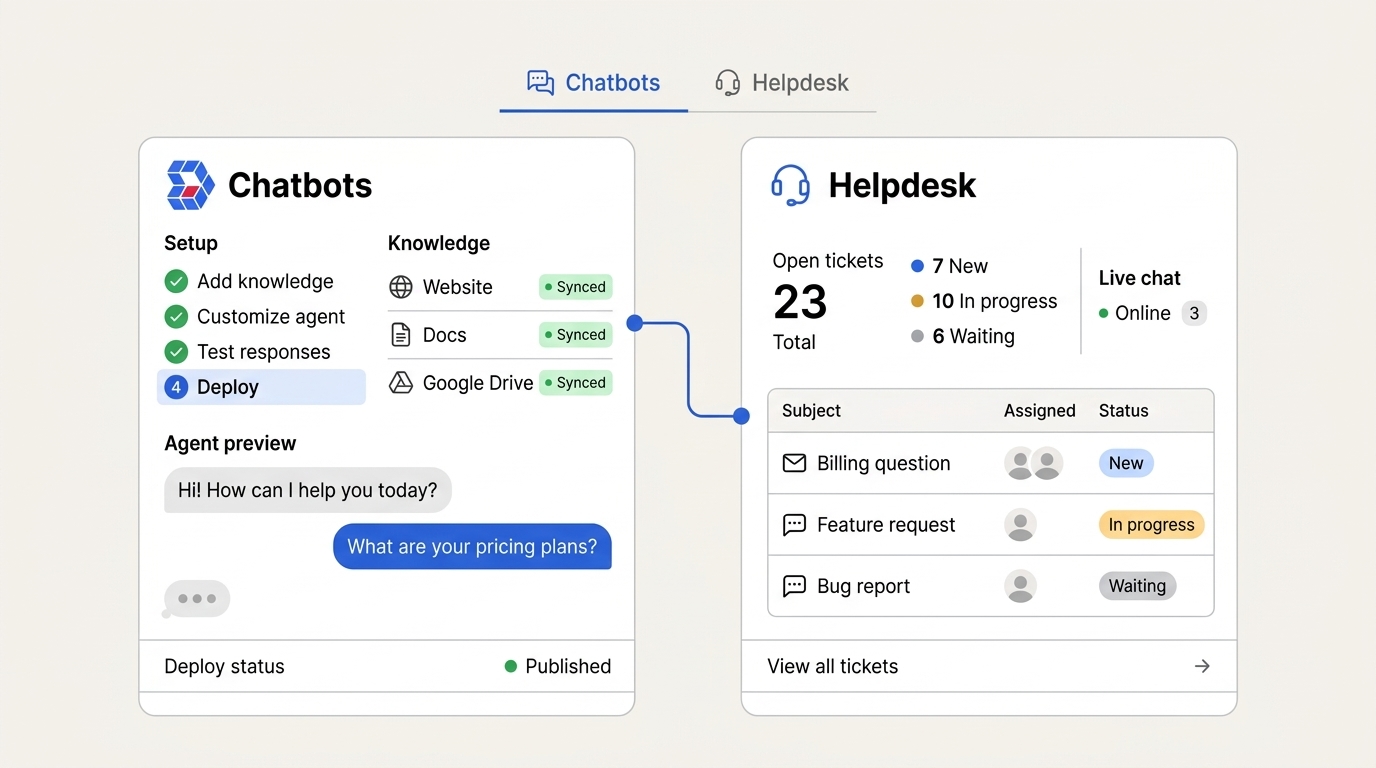Image resolution: width=1376 pixels, height=768 pixels.
Task: Click the chat bubbles icon in Chatbots tab
Action: (x=540, y=83)
